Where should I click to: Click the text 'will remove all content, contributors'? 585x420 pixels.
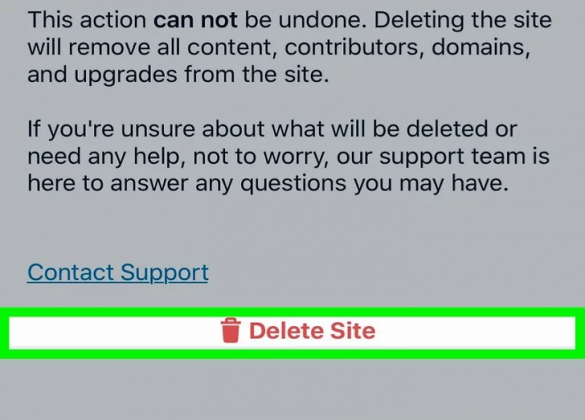tap(226, 47)
